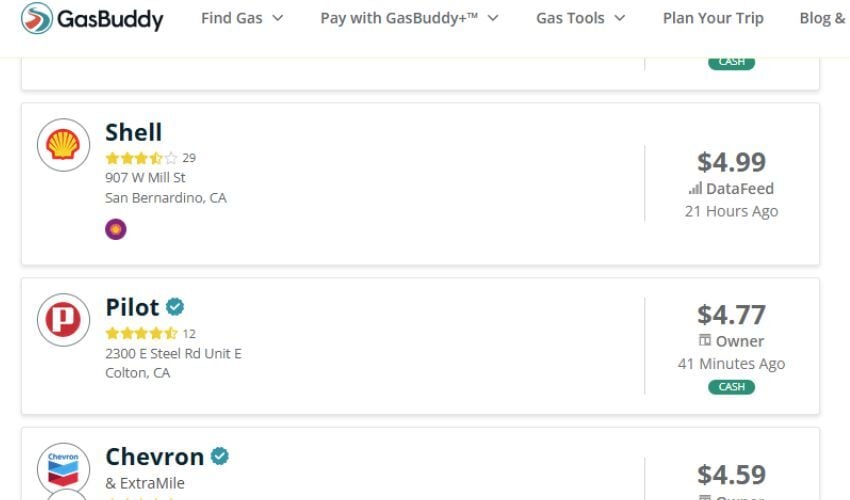The image size is (850, 500).
Task: Click Shell's star rating
Action: 141,158
